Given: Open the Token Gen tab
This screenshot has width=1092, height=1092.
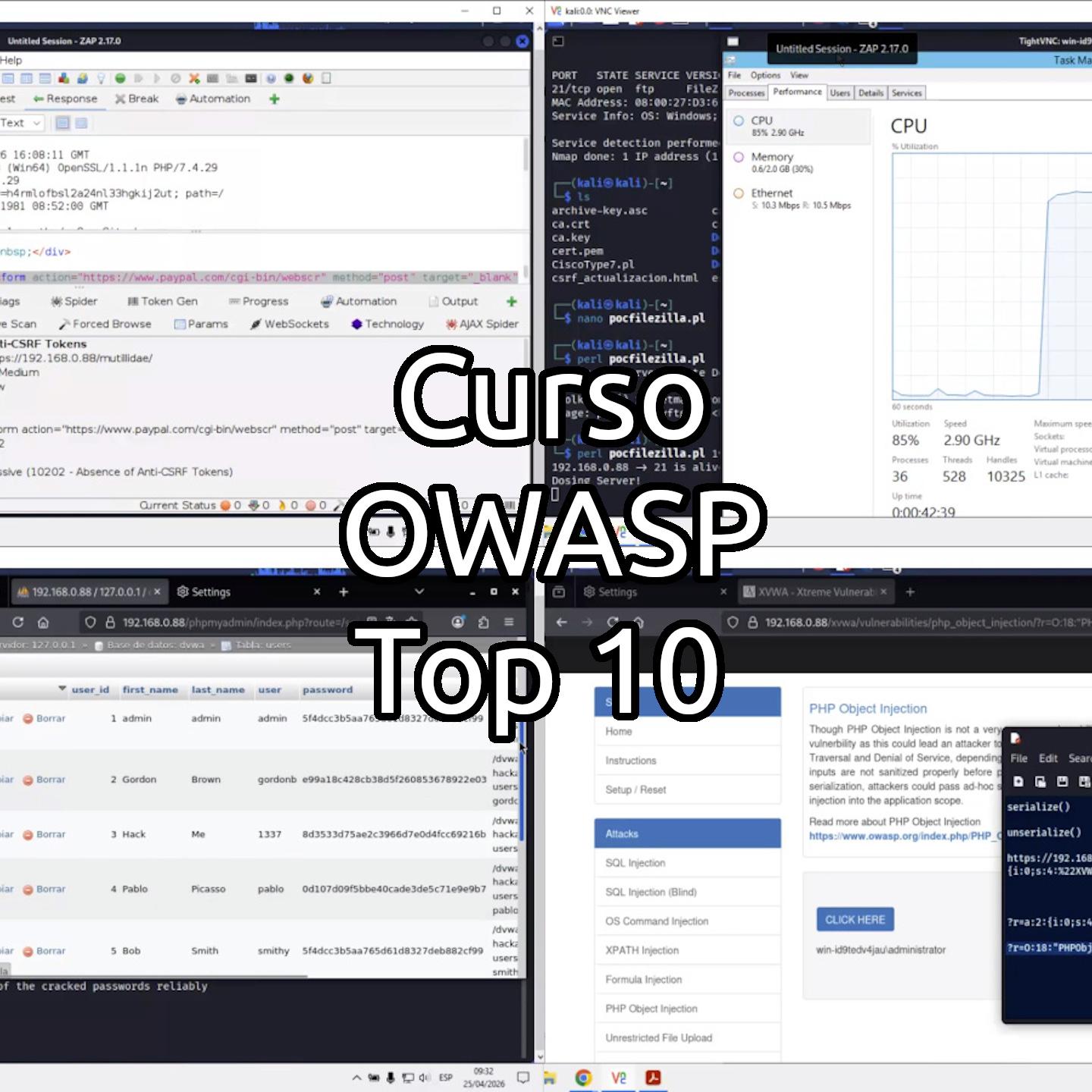Looking at the screenshot, I should [162, 301].
